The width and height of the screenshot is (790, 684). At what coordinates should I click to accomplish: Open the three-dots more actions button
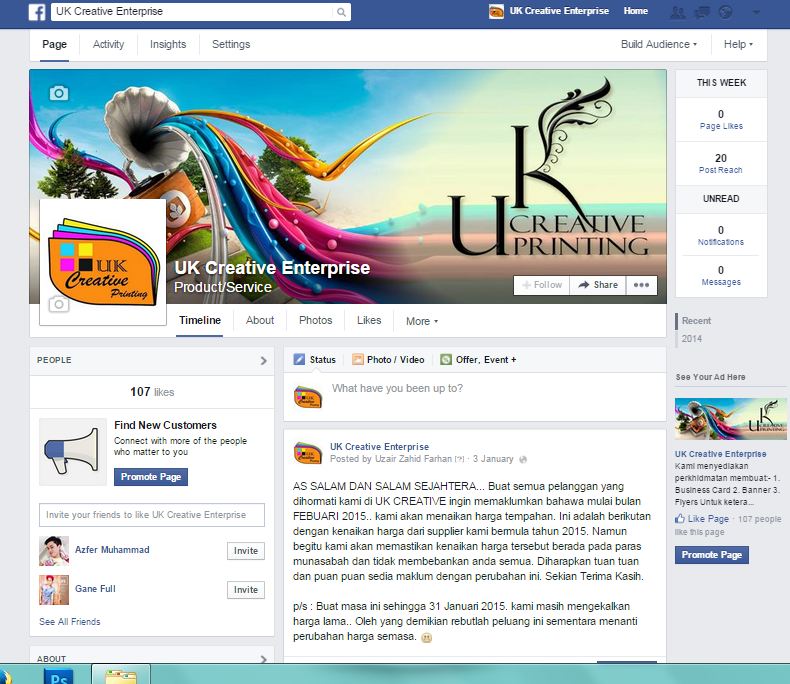(x=641, y=285)
